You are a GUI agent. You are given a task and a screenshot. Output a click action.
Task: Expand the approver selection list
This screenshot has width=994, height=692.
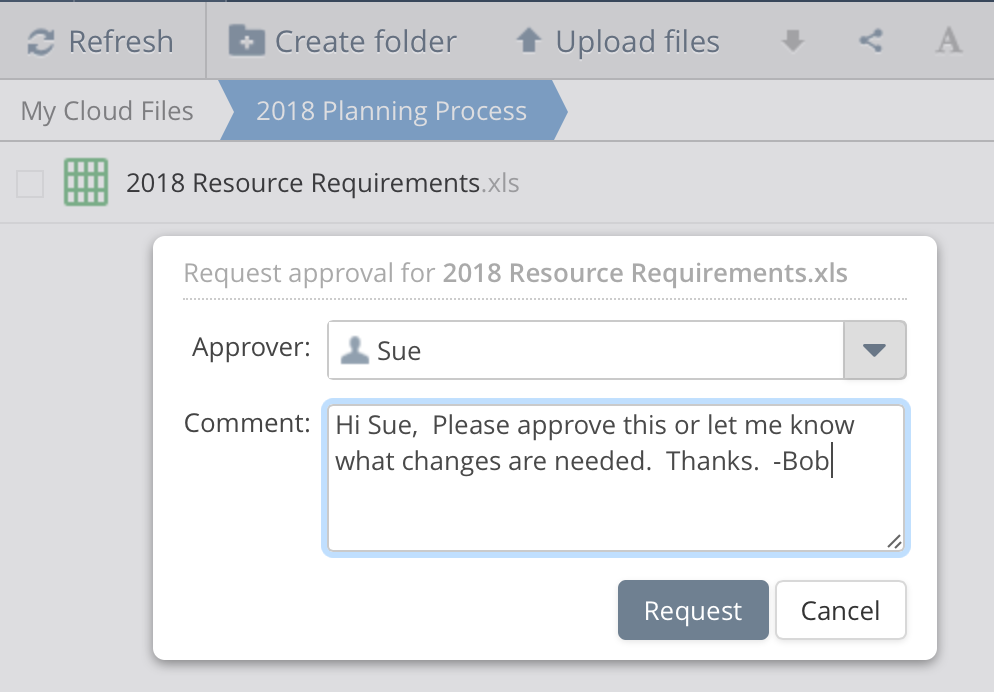(x=876, y=350)
